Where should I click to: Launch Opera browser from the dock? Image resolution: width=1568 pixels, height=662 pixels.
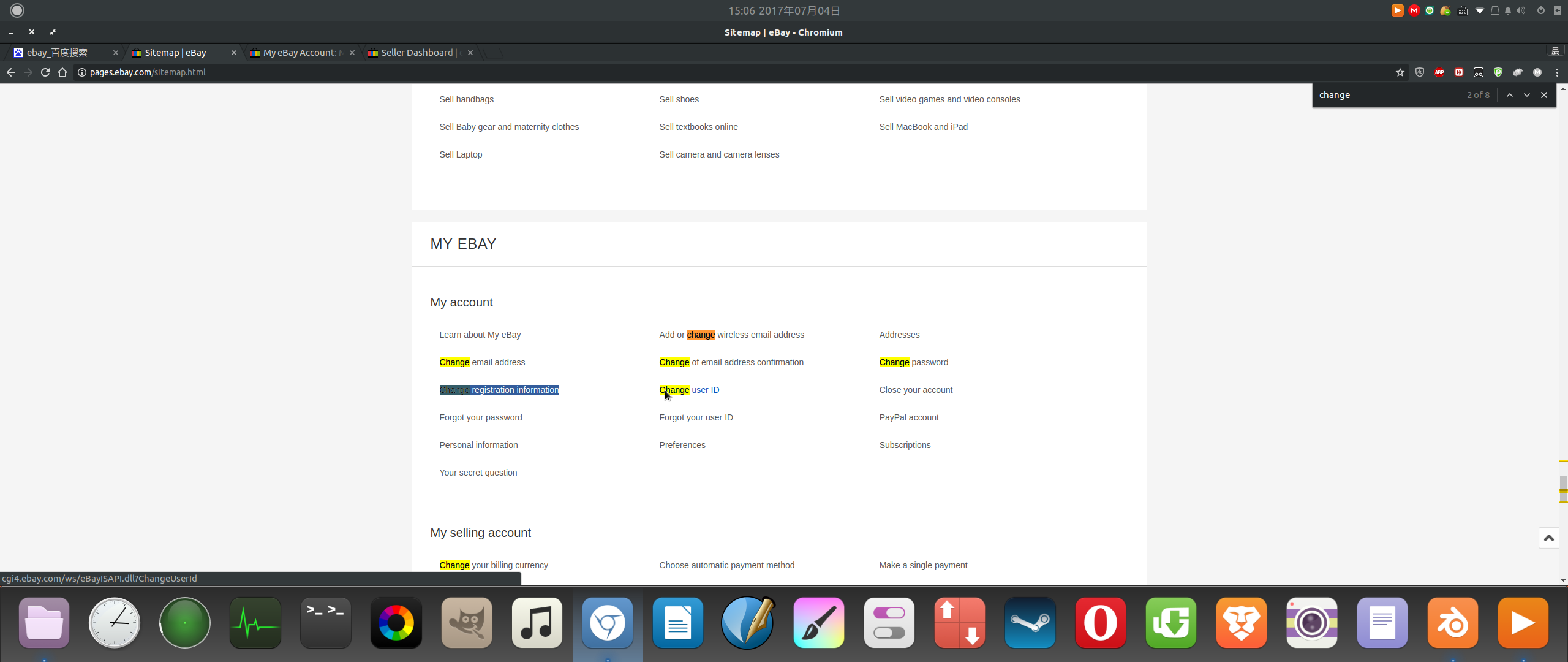point(1101,623)
